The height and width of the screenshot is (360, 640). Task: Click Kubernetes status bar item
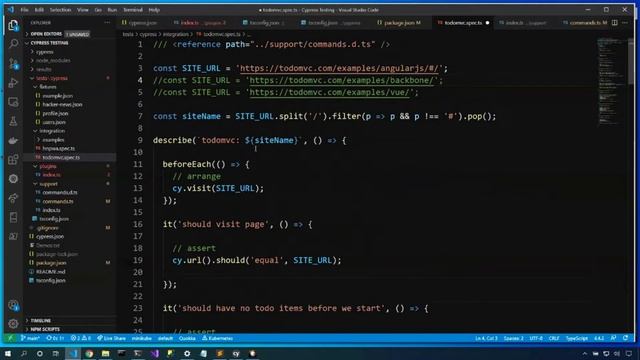click(x=218, y=338)
